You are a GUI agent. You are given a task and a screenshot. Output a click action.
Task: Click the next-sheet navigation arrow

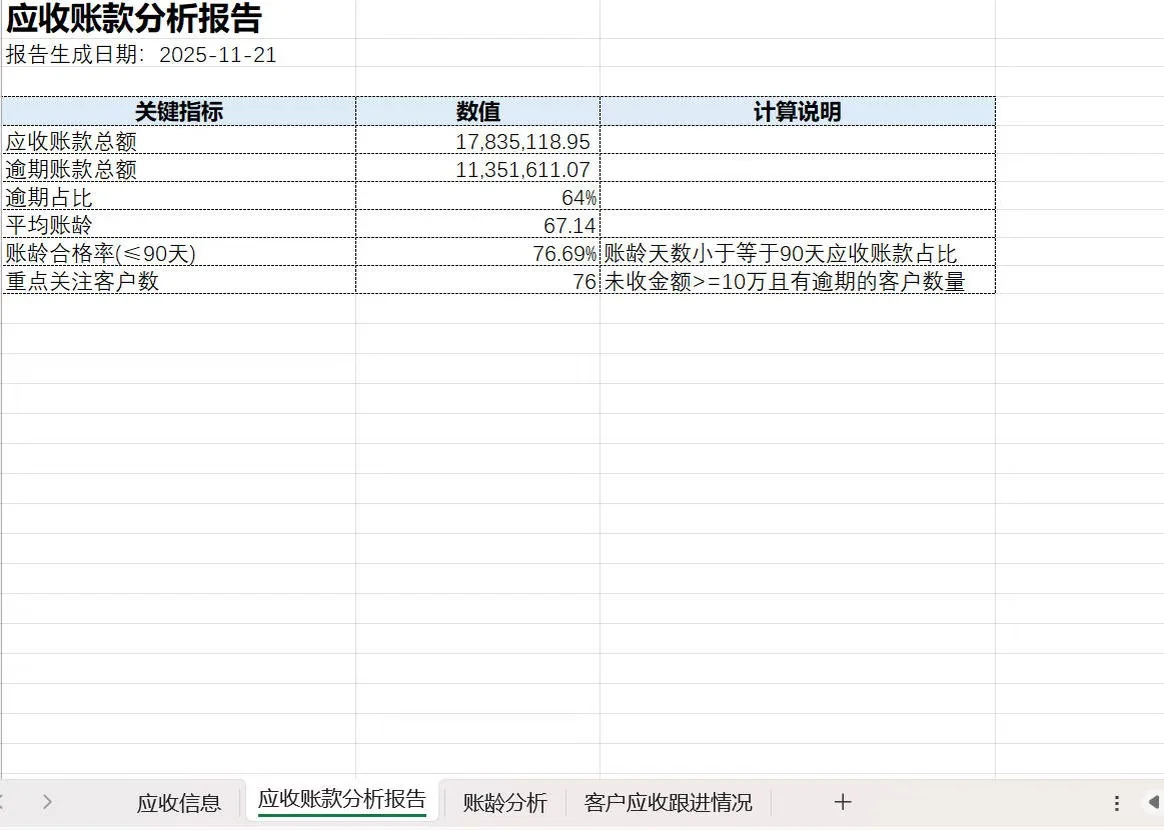(48, 802)
